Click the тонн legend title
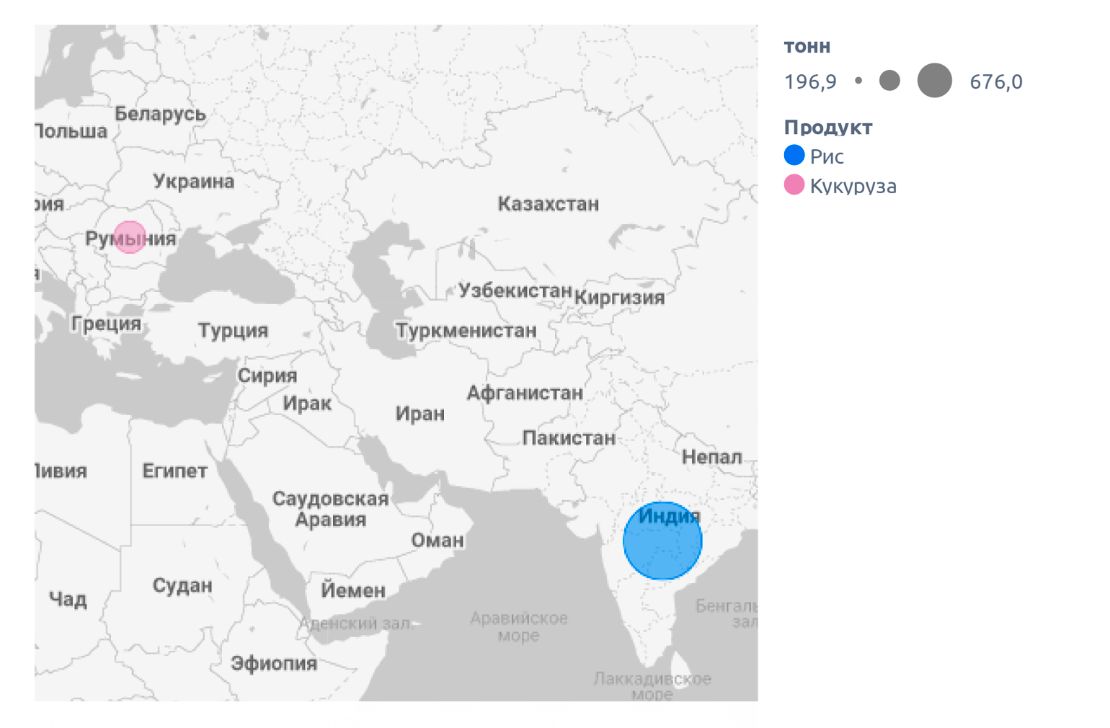1110x728 pixels. (x=807, y=46)
